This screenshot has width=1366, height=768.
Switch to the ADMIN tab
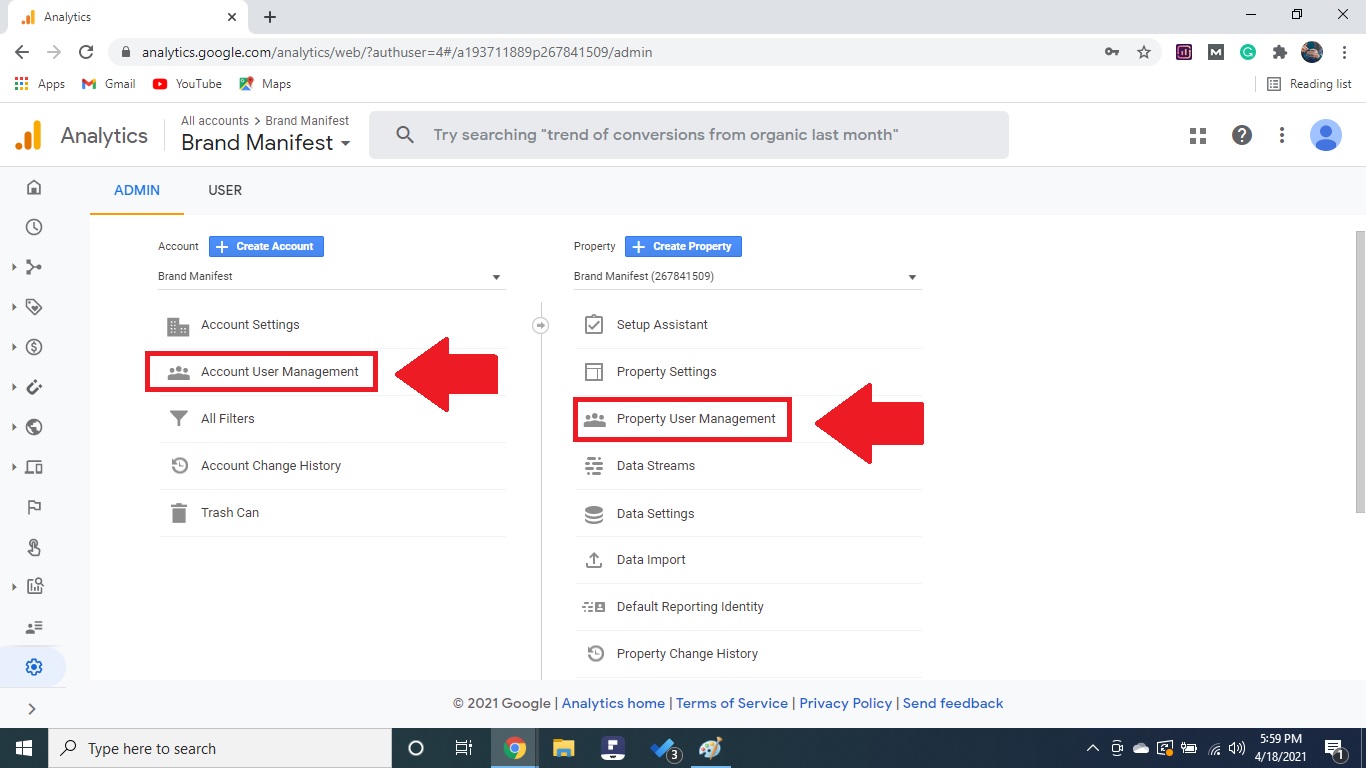pyautogui.click(x=137, y=190)
